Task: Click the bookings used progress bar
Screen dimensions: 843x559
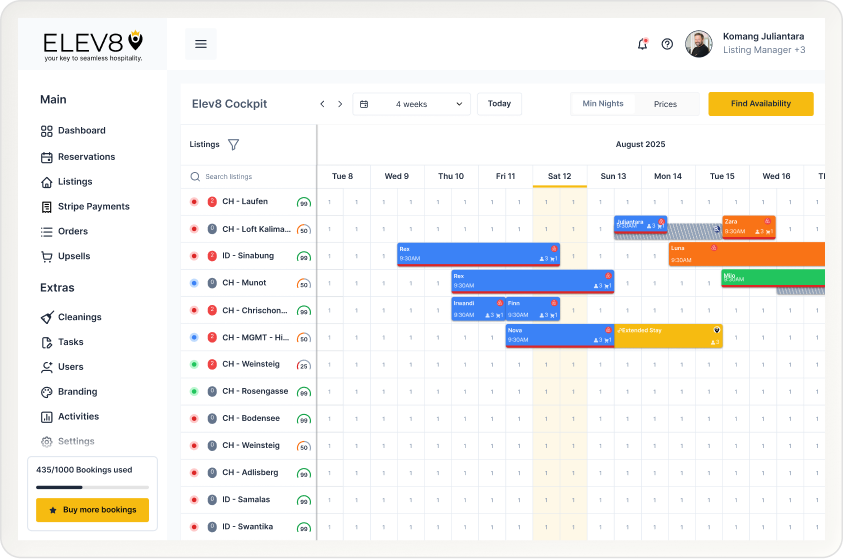Action: click(92, 487)
